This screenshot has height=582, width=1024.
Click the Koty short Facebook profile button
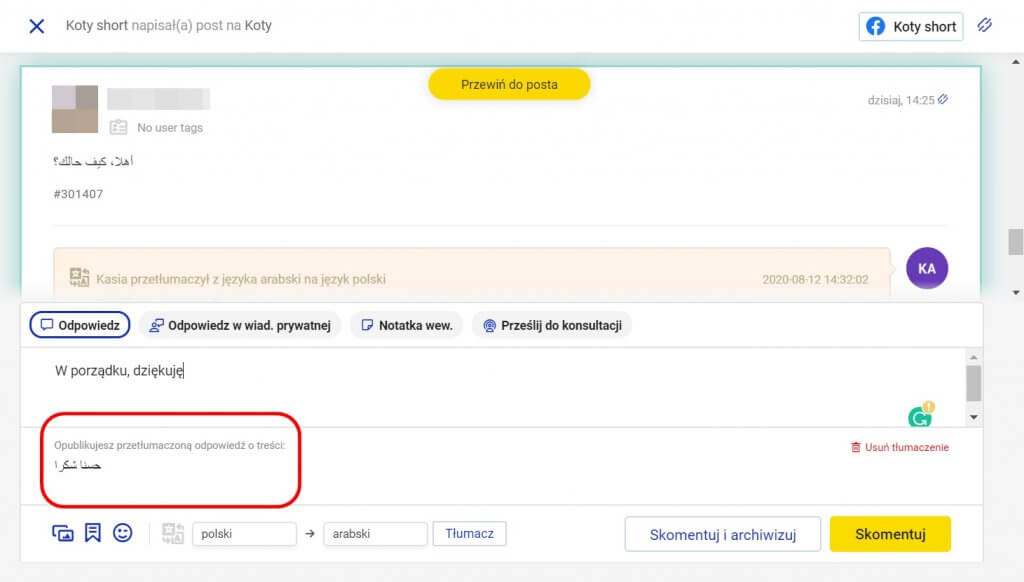[x=910, y=27]
